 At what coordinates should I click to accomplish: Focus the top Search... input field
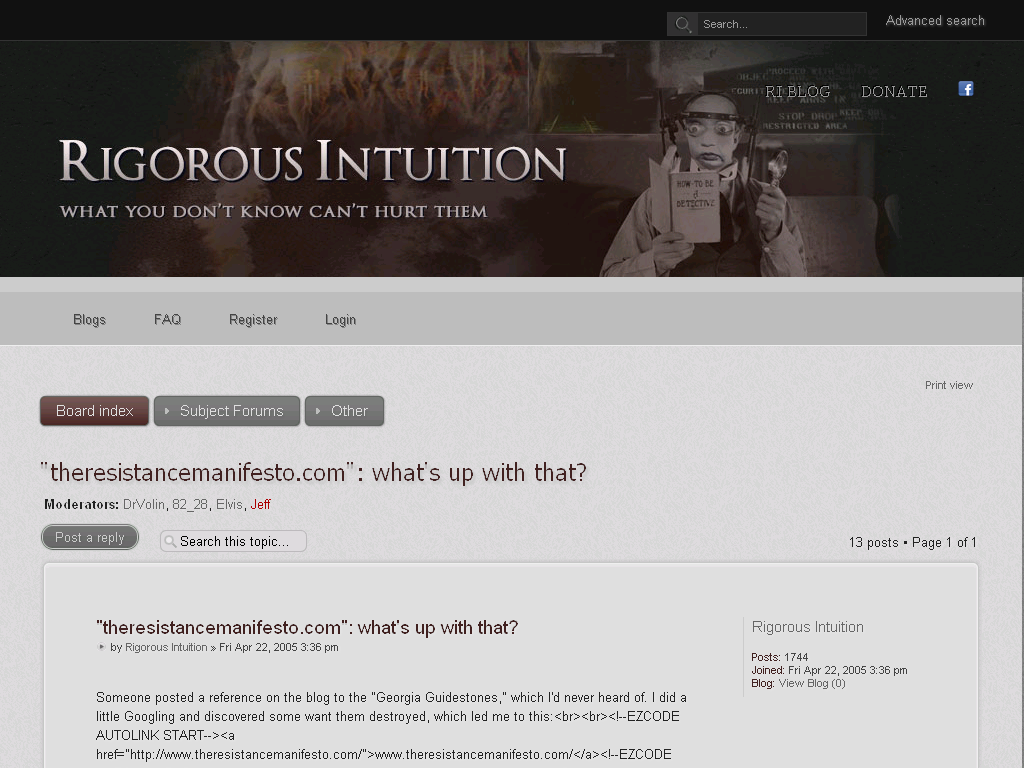(781, 24)
